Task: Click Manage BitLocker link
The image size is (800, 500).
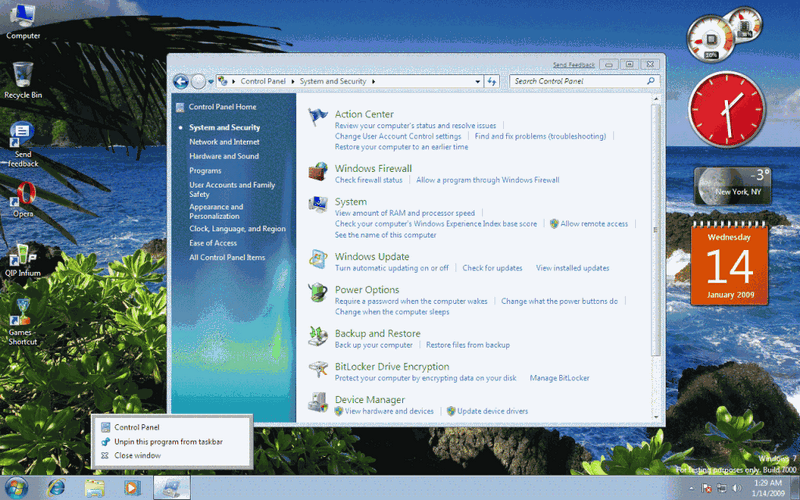Action: tap(559, 378)
